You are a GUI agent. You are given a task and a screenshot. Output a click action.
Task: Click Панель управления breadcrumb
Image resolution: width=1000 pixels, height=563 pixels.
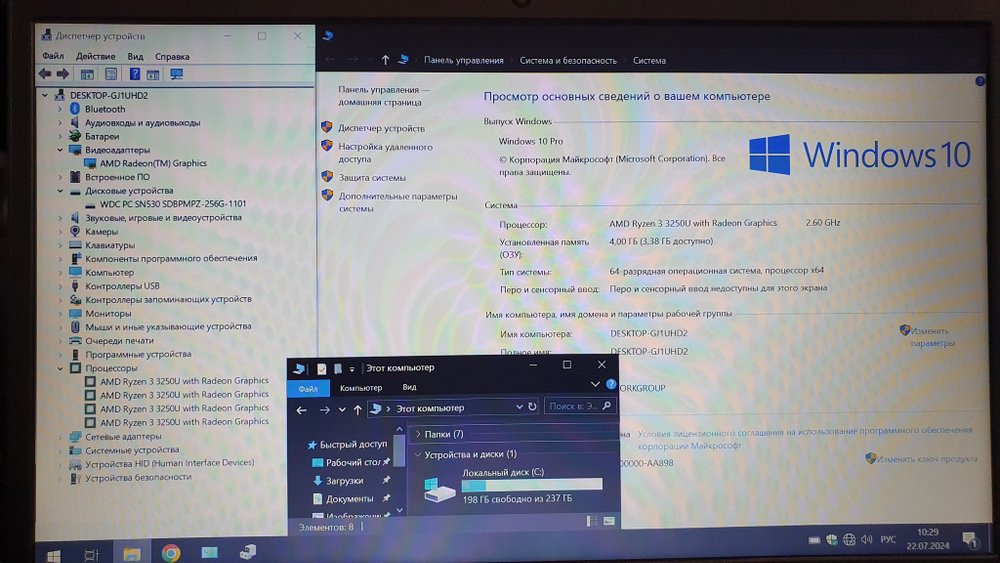click(x=464, y=61)
